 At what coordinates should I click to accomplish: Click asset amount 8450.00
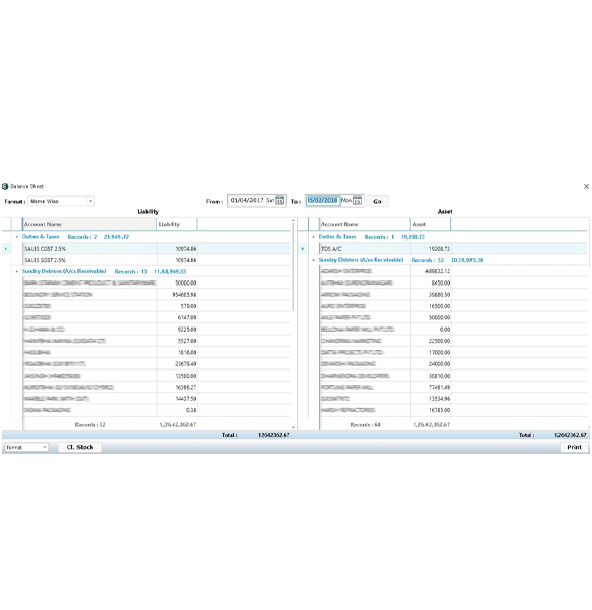click(x=441, y=283)
